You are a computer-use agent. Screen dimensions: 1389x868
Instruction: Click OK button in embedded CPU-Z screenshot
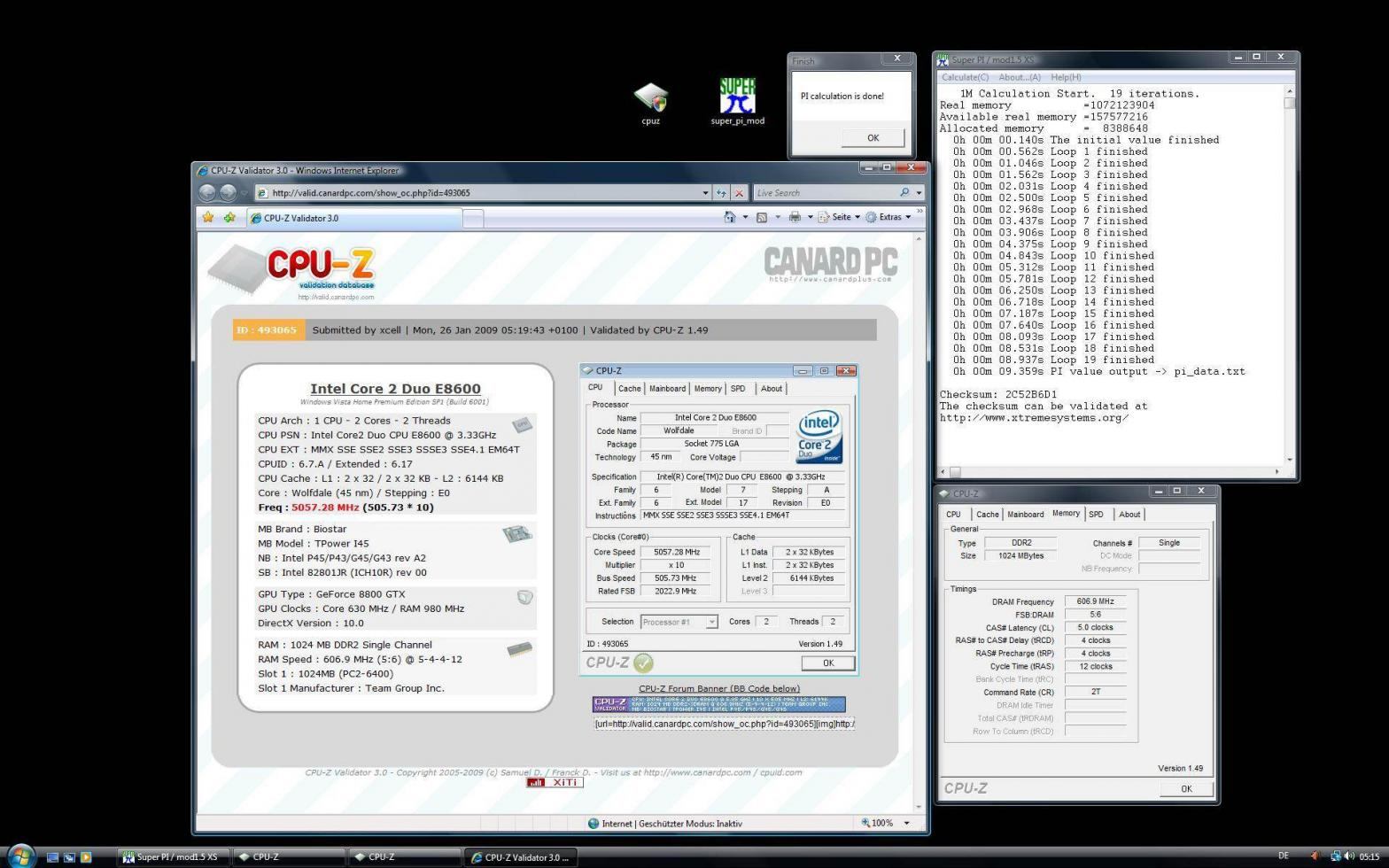pyautogui.click(x=827, y=663)
